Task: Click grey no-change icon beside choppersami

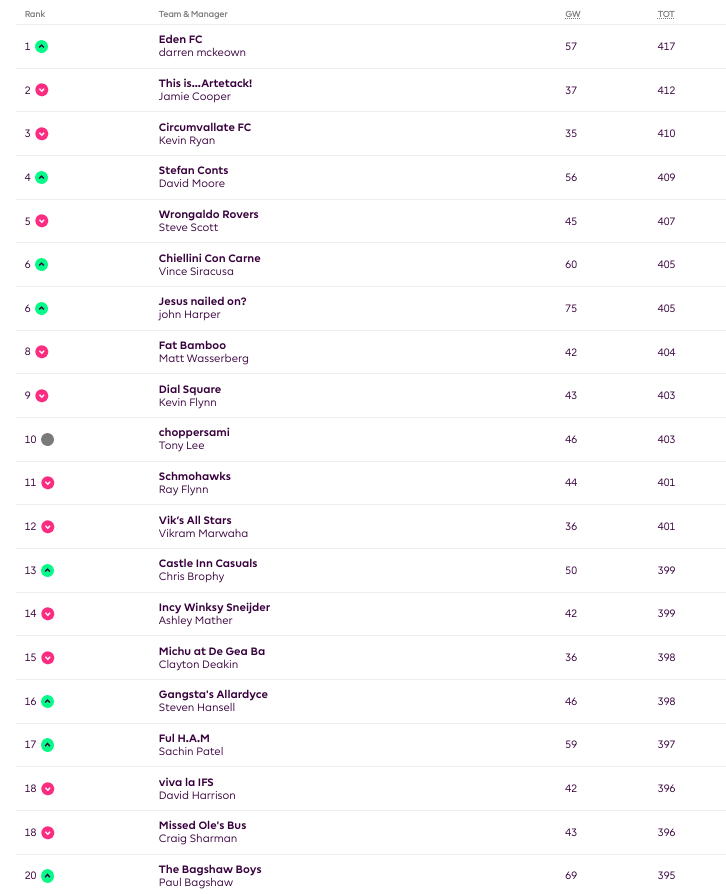Action: pos(48,439)
